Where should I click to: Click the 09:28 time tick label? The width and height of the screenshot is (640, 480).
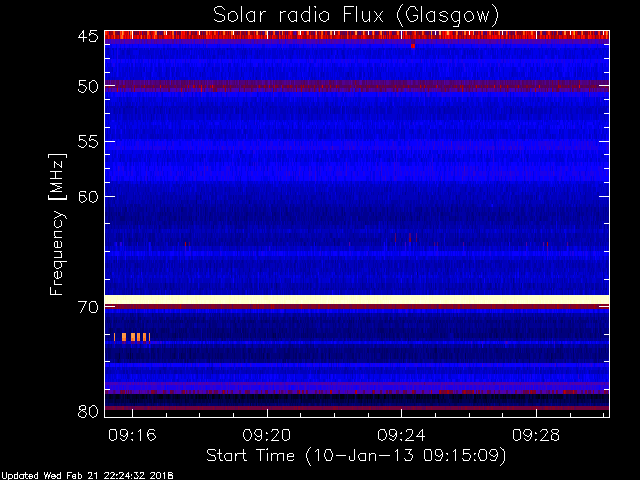pyautogui.click(x=536, y=435)
